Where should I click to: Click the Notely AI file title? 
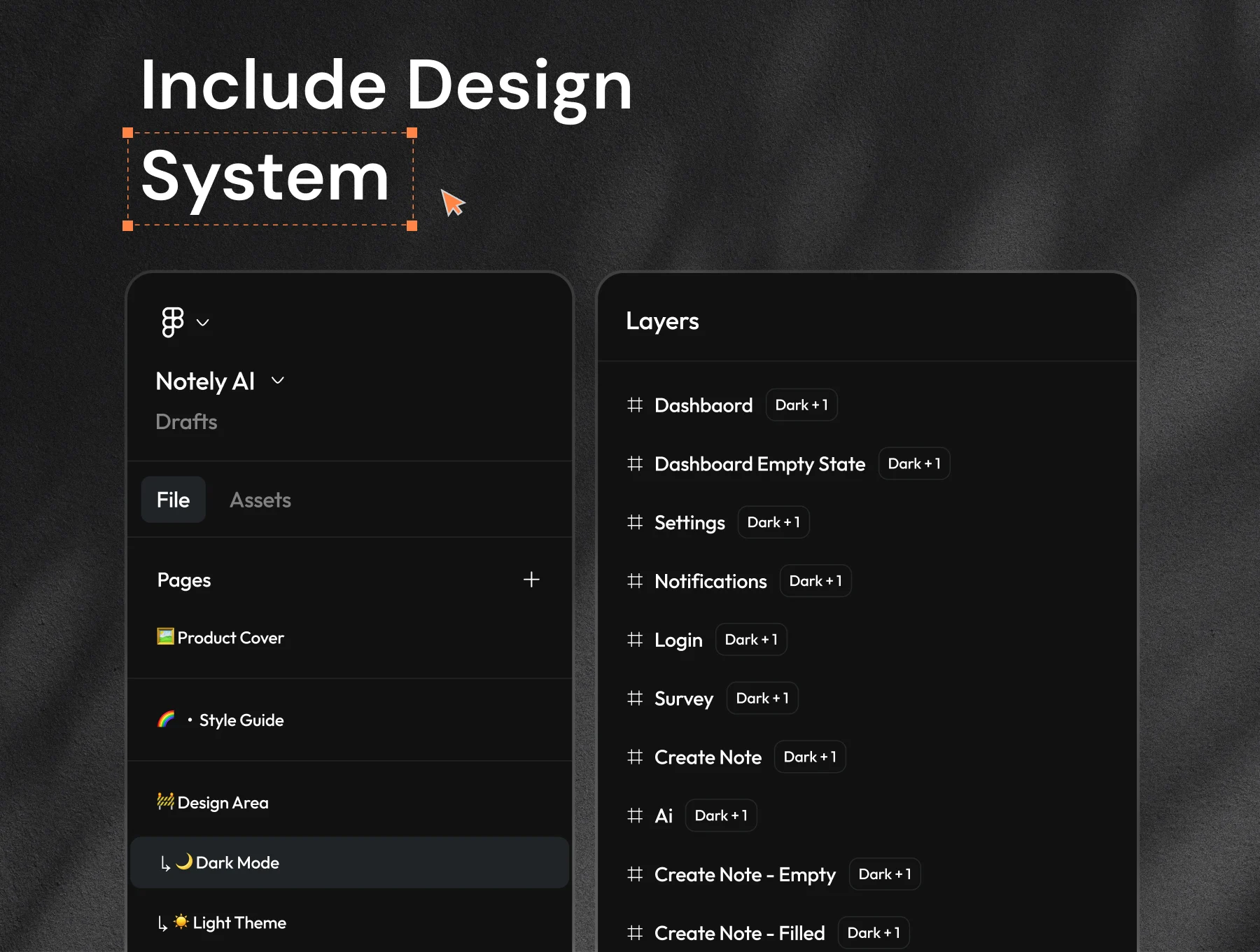(205, 381)
